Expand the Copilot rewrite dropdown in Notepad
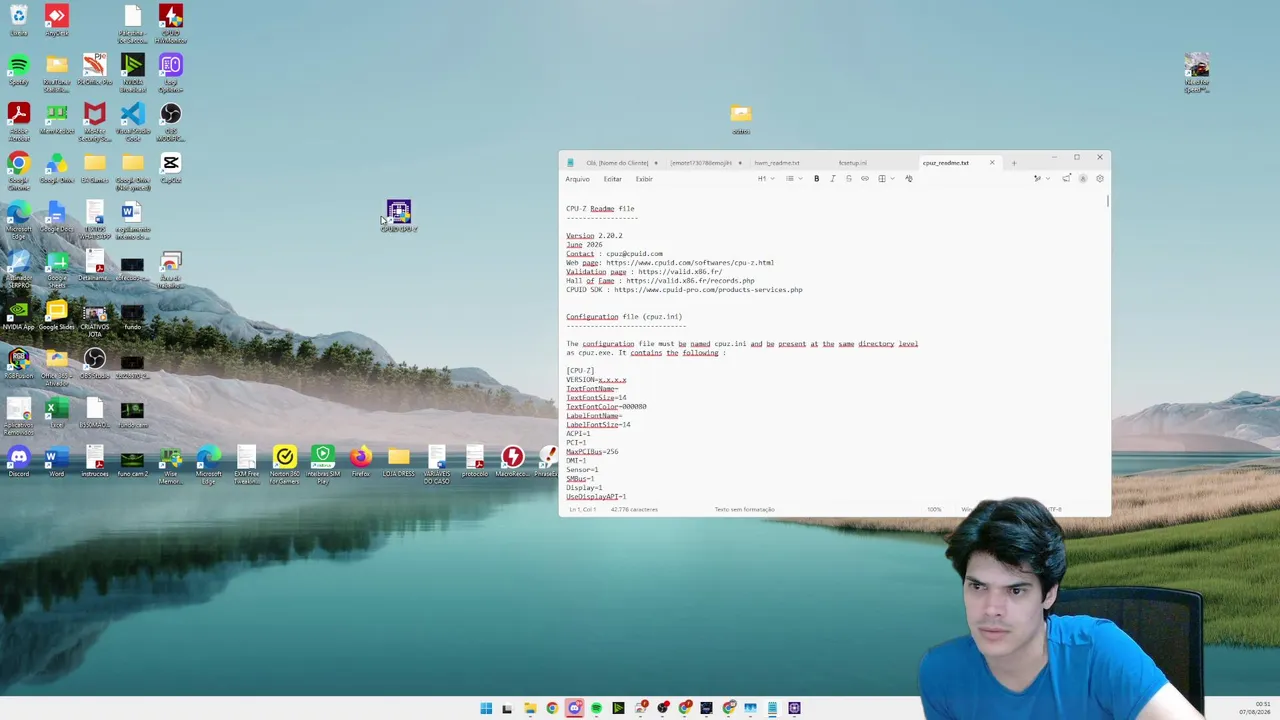Viewport: 1280px width, 720px height. tap(1041, 179)
